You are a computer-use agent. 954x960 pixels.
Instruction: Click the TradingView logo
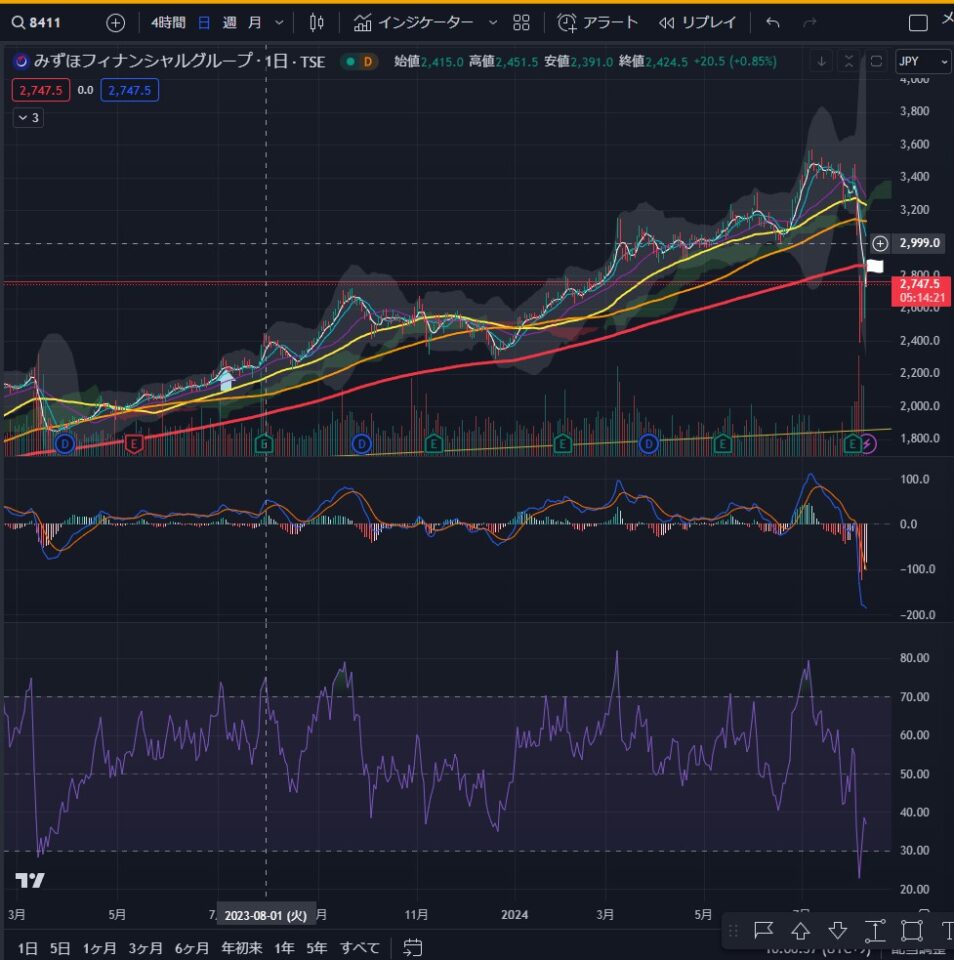[x=30, y=880]
